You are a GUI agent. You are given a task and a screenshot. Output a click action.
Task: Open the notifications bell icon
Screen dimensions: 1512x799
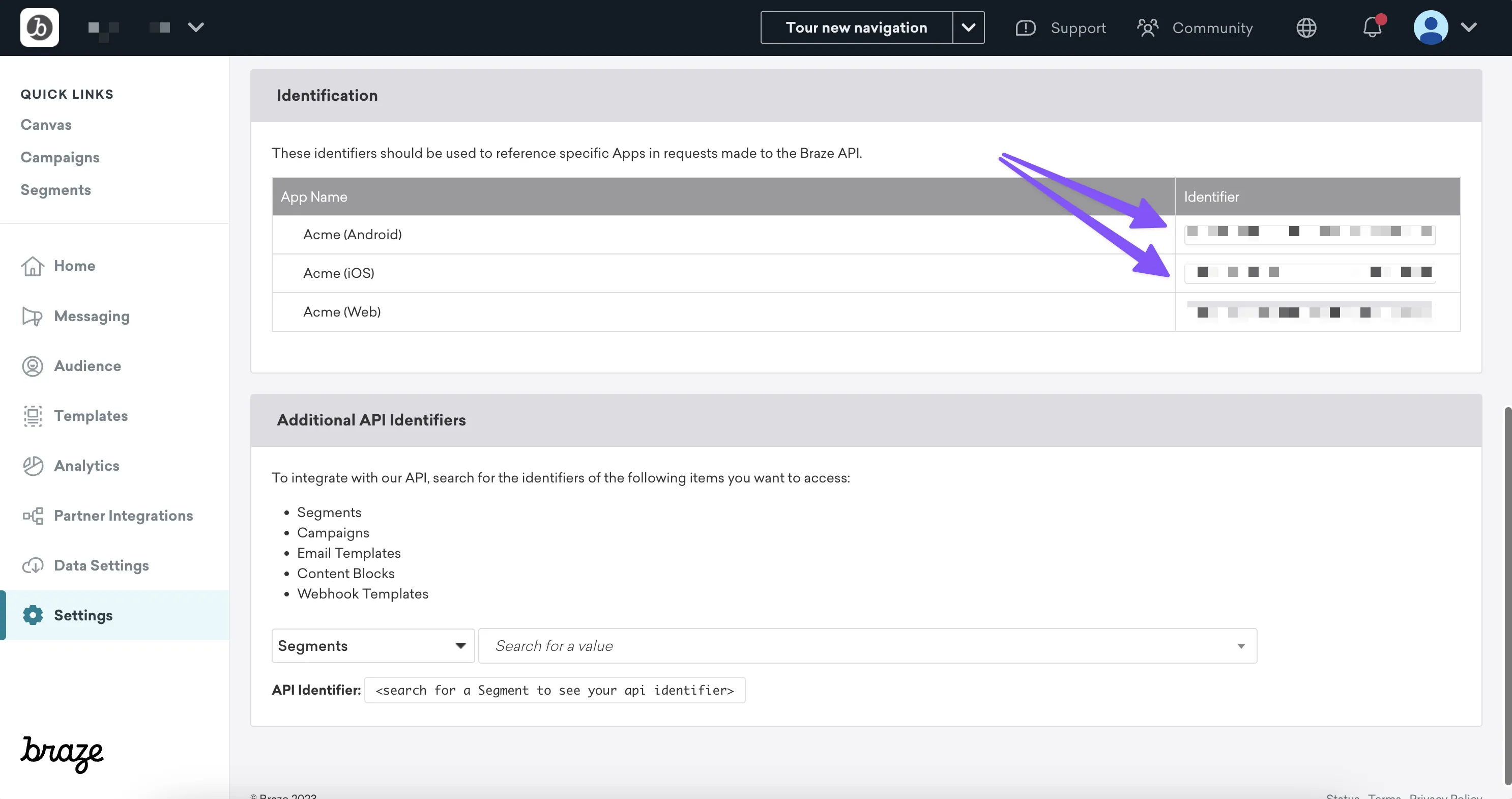coord(1372,27)
